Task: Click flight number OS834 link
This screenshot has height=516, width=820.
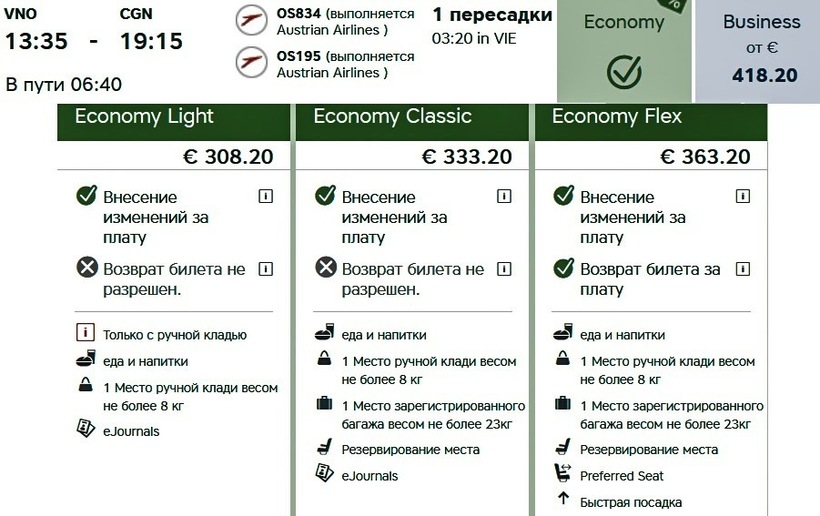Action: tap(300, 14)
